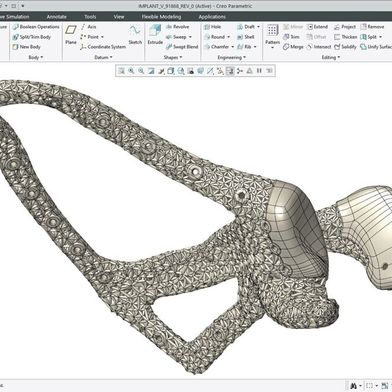Use the Intersect tool
Image resolution: width=392 pixels, height=392 pixels.
319,47
